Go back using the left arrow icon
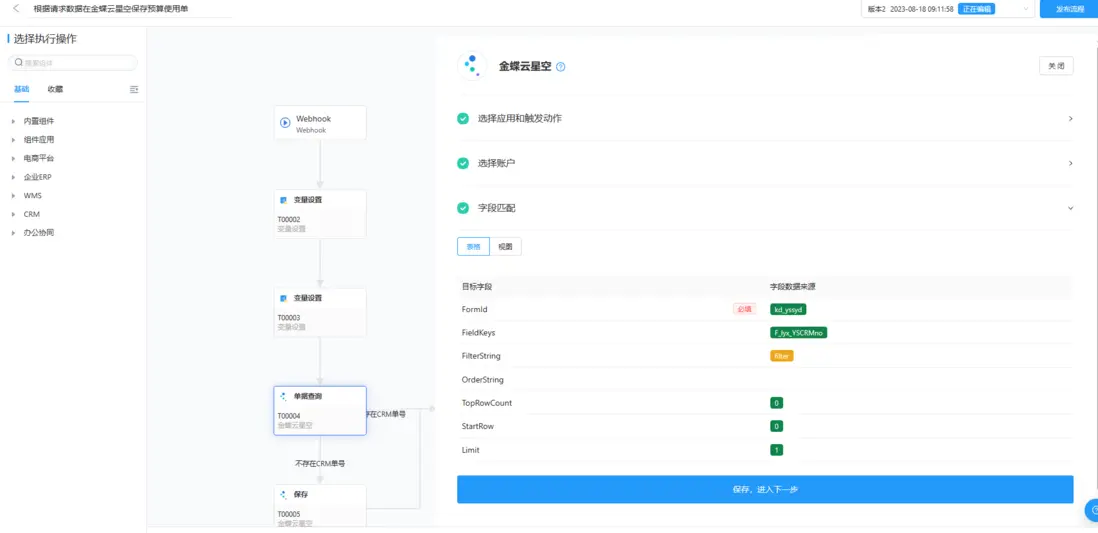 pyautogui.click(x=16, y=8)
